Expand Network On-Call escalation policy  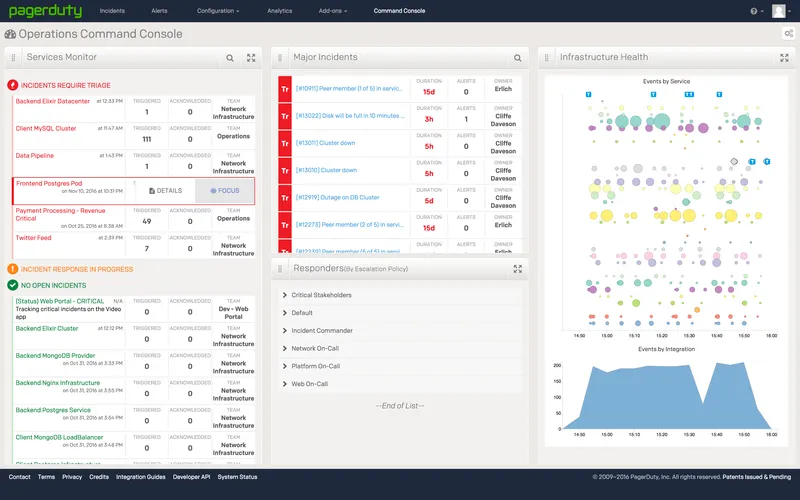285,348
